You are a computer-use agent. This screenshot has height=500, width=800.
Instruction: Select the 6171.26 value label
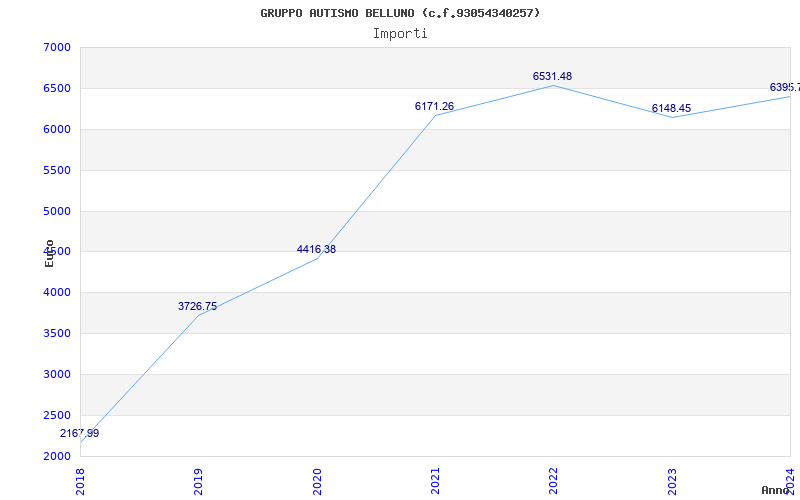[434, 107]
